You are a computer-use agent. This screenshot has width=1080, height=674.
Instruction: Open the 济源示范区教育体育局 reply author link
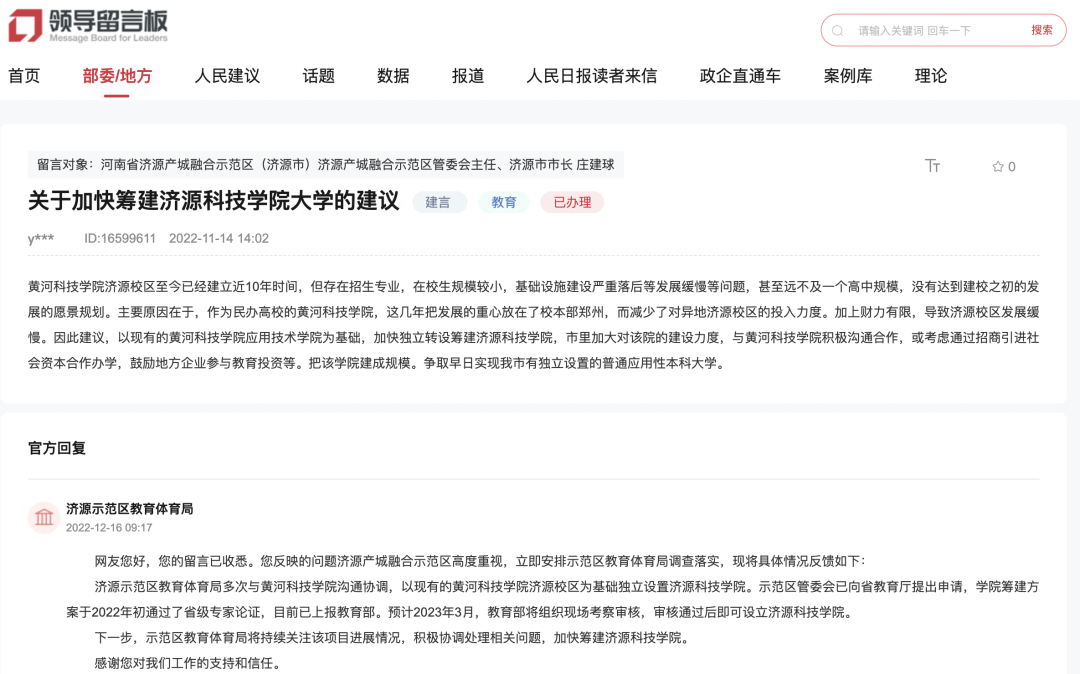[140, 508]
